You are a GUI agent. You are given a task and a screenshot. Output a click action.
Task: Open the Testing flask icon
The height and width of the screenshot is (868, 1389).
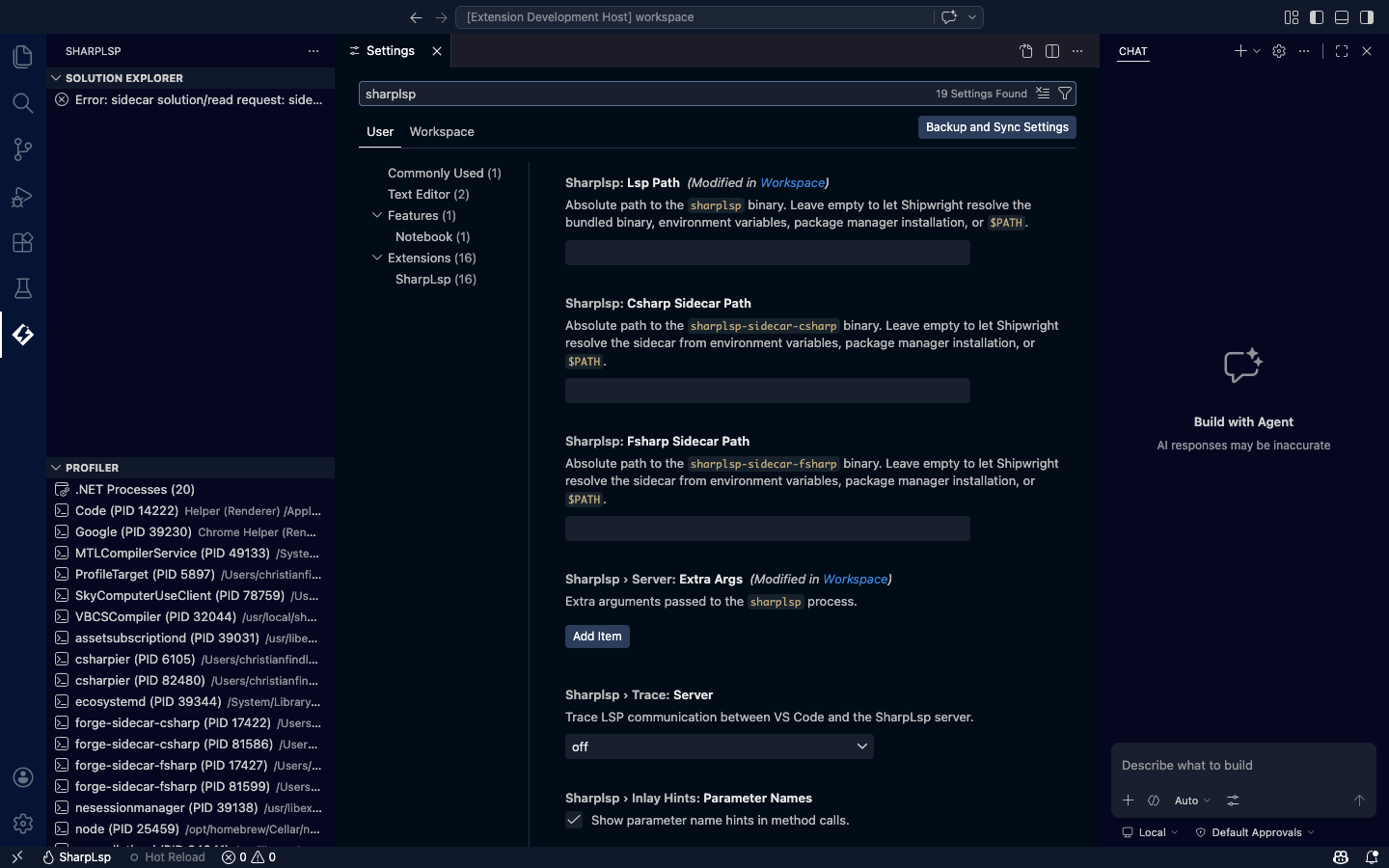pyautogui.click(x=23, y=288)
